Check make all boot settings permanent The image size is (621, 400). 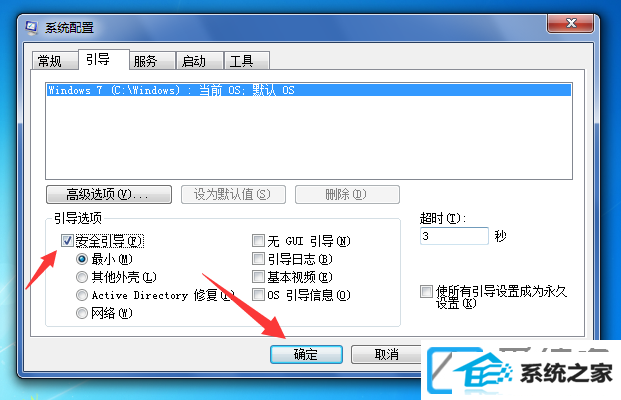point(426,292)
